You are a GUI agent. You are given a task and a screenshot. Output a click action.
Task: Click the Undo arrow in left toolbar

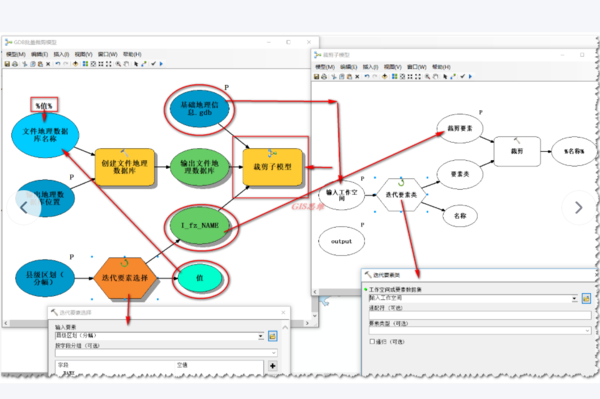(58, 64)
